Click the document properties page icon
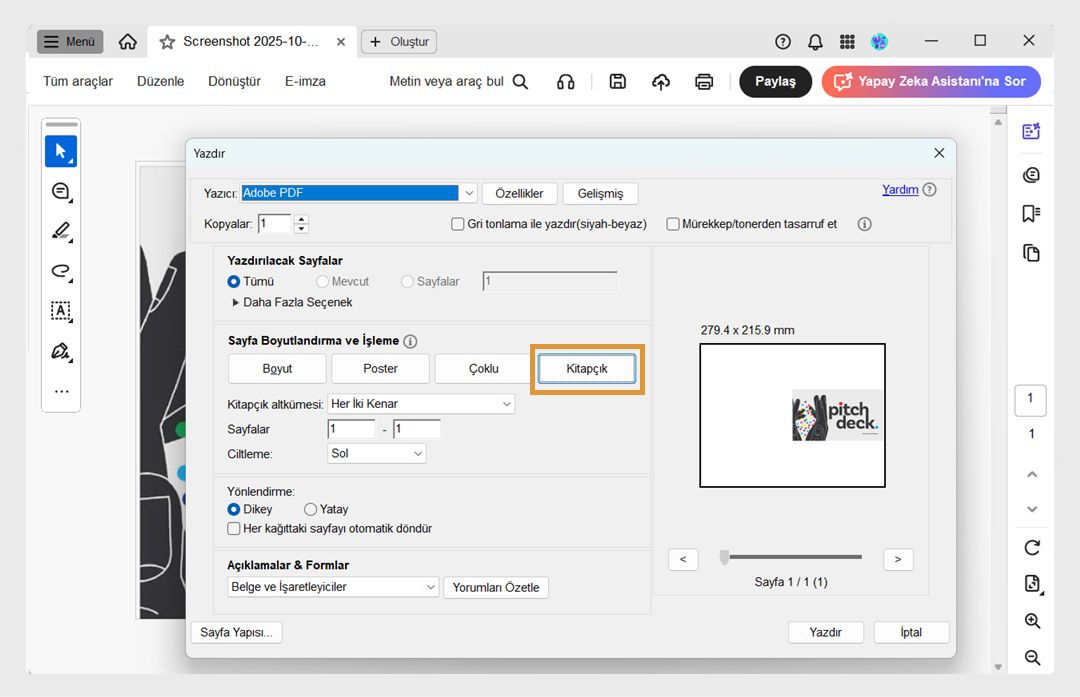The width and height of the screenshot is (1080, 697). (x=1032, y=584)
